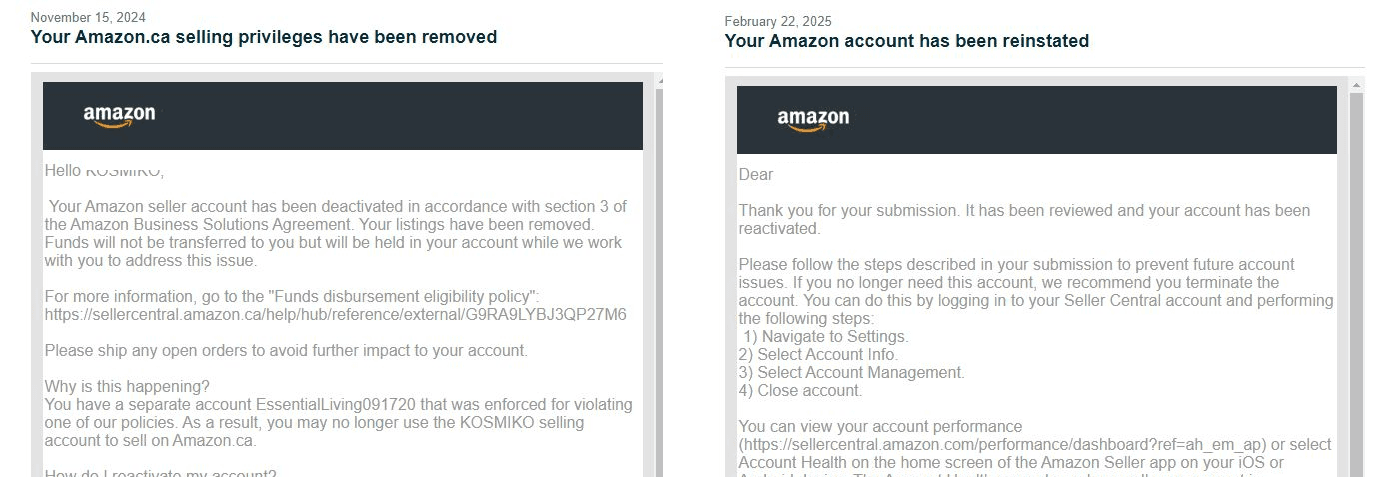Click the 'Why is this happening?' line
Image resolution: width=1399 pixels, height=477 pixels.
coord(127,387)
